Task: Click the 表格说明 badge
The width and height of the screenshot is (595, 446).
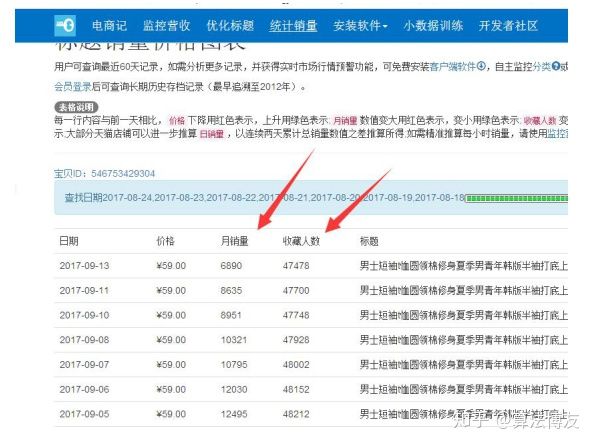Action: point(76,107)
